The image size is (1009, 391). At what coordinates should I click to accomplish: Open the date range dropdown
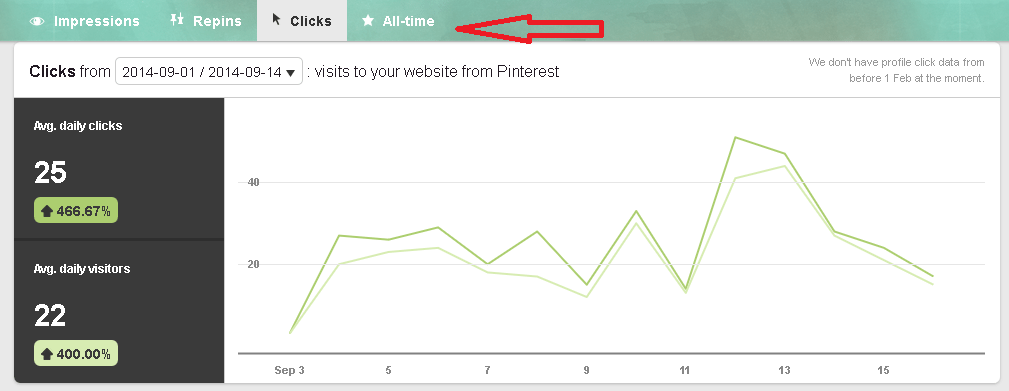coord(208,71)
